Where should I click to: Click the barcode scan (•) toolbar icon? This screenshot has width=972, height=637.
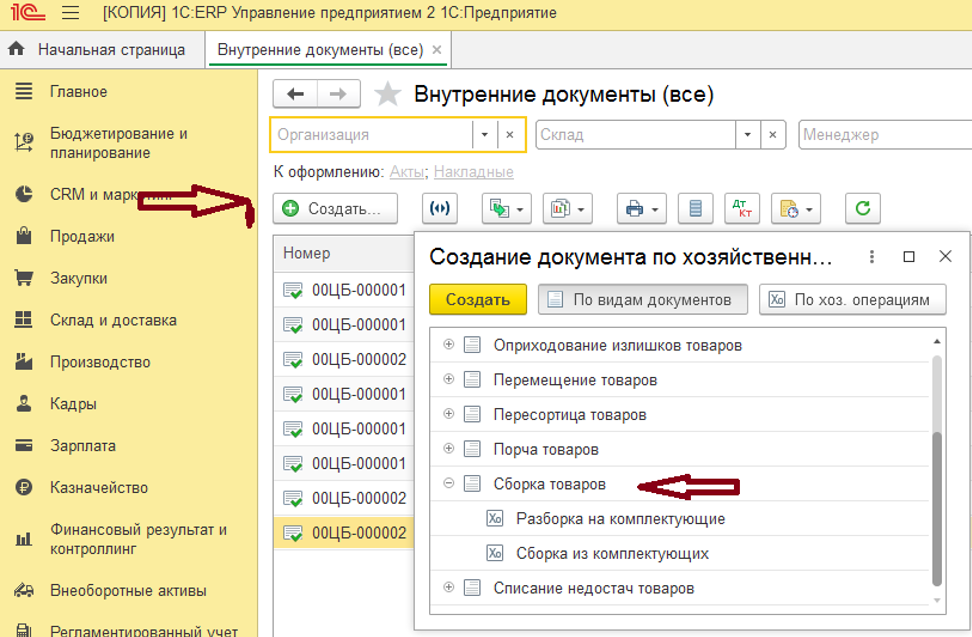coord(440,209)
